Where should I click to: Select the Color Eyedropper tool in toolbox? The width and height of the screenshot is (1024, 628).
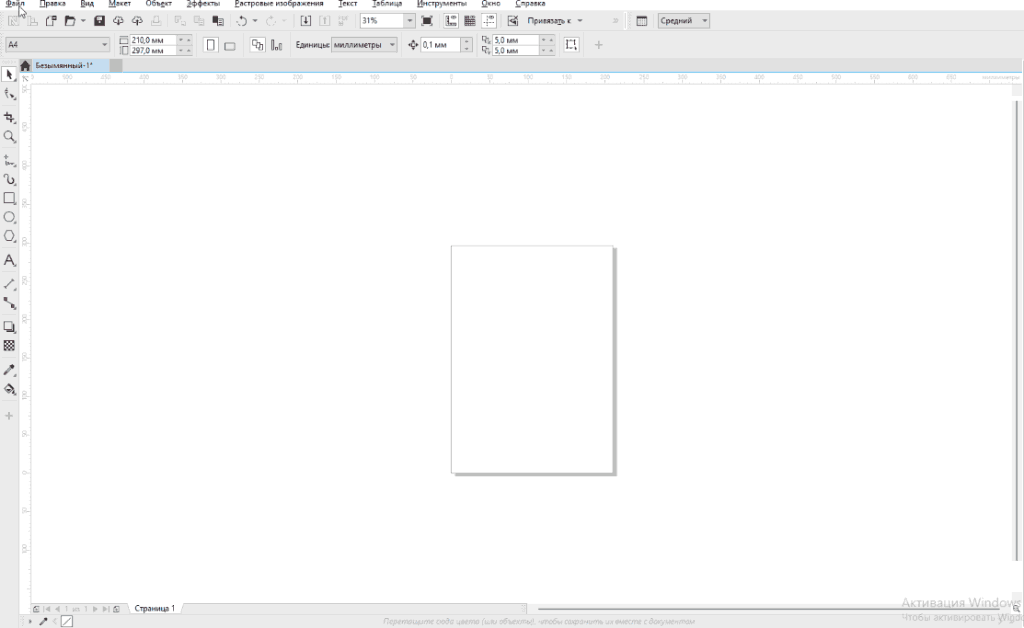9,370
